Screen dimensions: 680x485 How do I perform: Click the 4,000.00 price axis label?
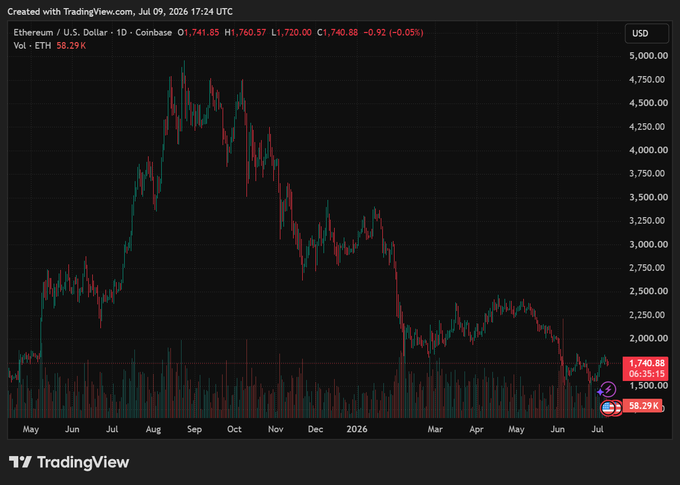(648, 150)
